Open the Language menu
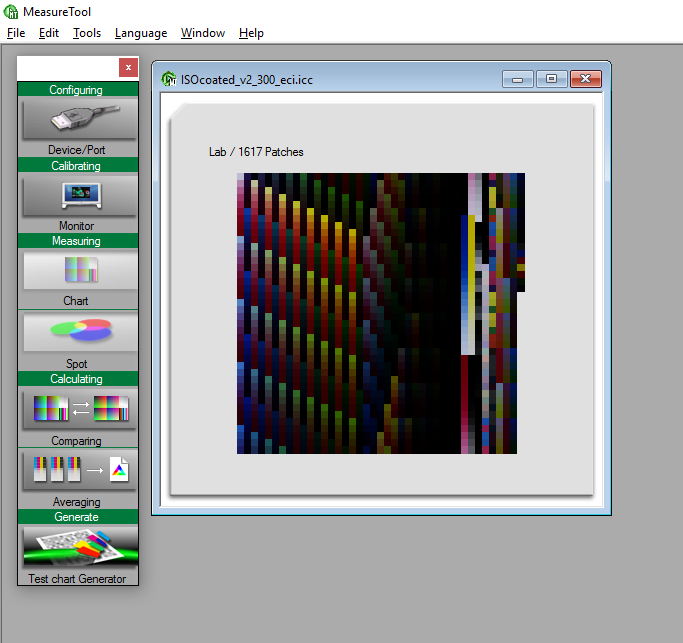Screen dimensions: 683x643 [x=141, y=33]
